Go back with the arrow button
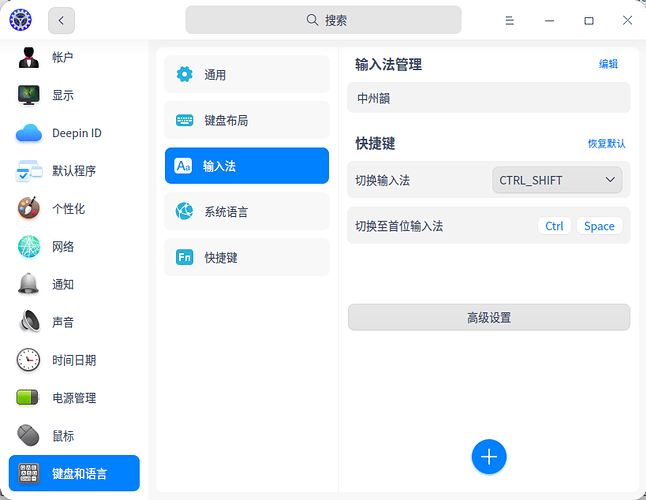646x500 pixels. [61, 20]
